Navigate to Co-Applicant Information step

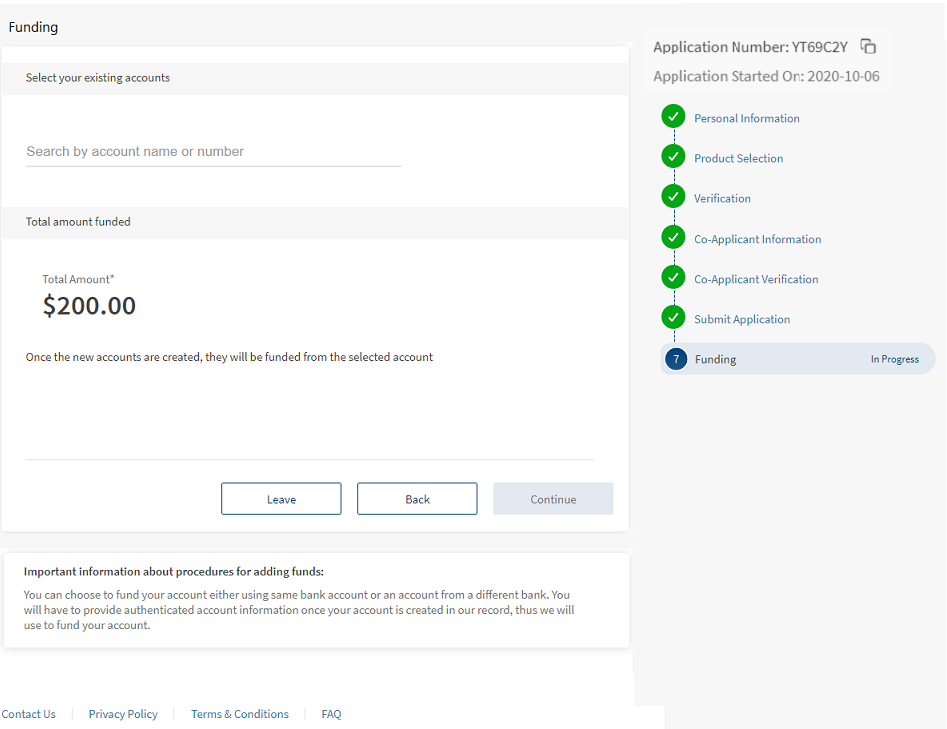tap(757, 239)
